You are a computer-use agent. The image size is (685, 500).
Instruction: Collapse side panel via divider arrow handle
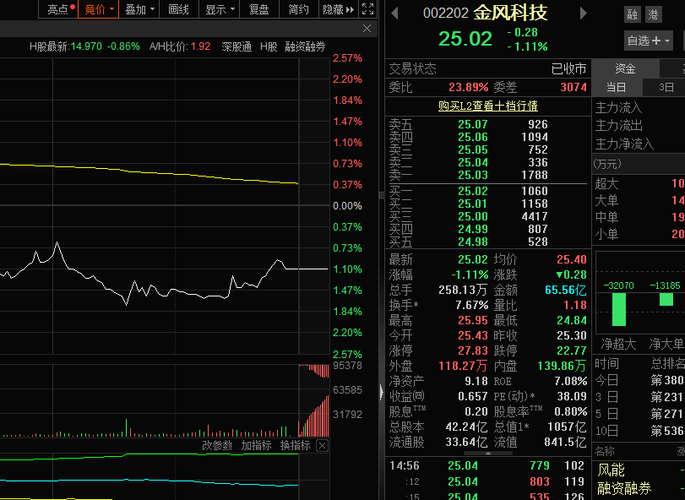[x=381, y=392]
